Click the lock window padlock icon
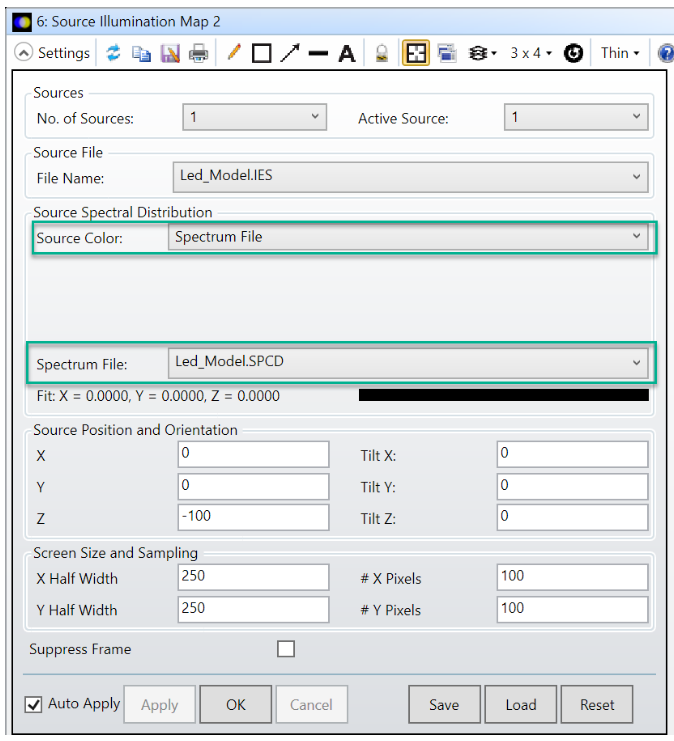The height and width of the screenshot is (741, 674). pos(382,53)
